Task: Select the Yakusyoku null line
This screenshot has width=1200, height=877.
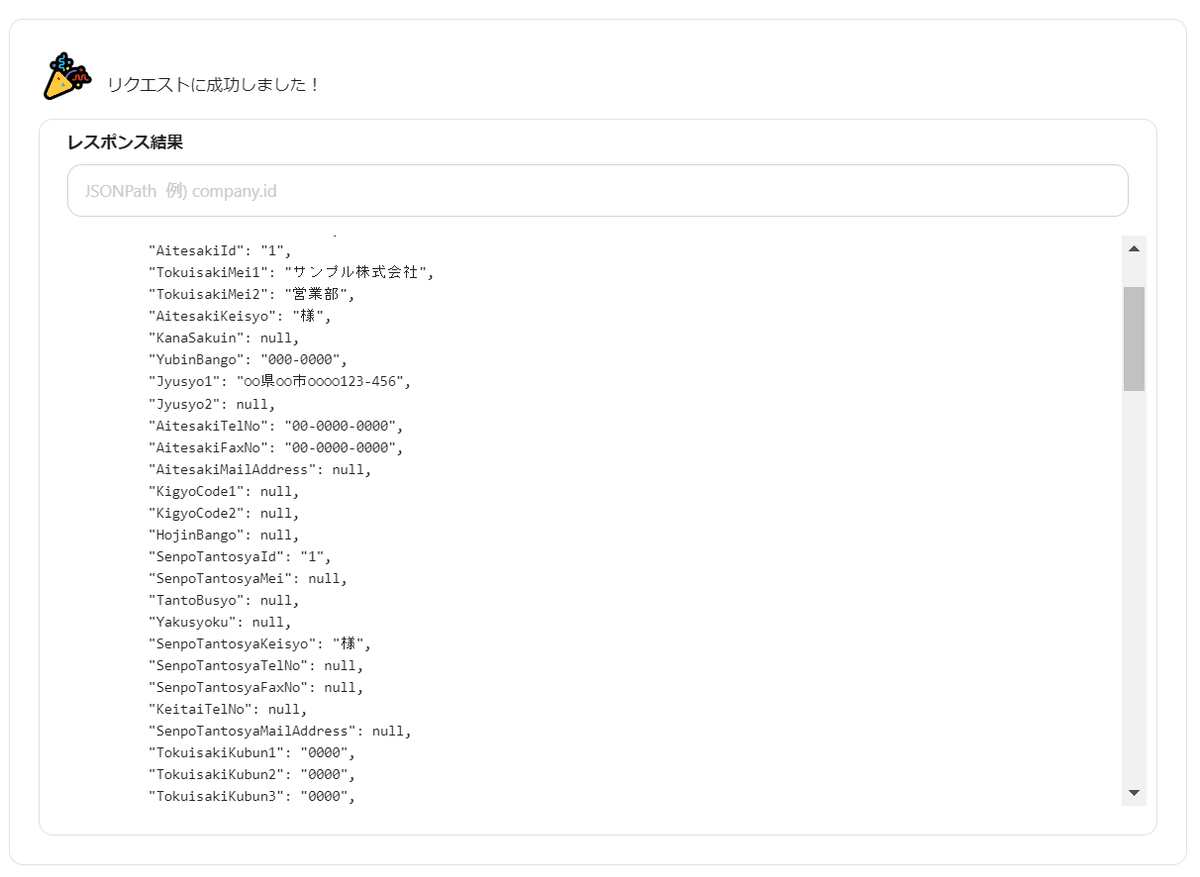Action: [x=219, y=622]
